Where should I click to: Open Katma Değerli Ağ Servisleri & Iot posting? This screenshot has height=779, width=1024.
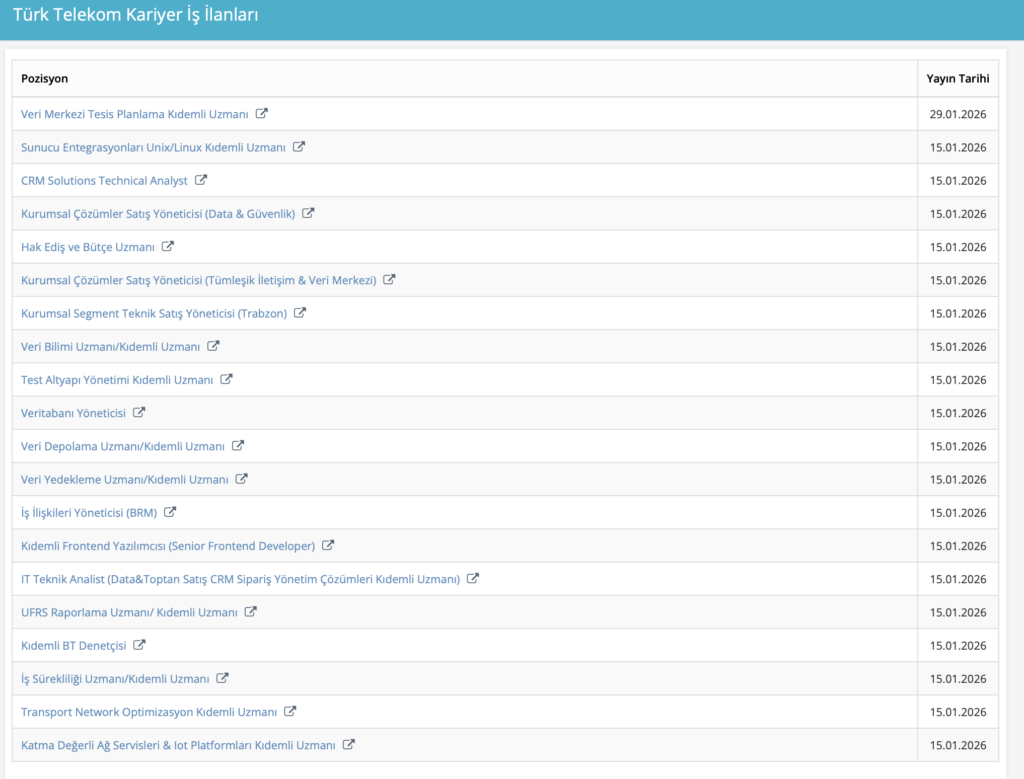(178, 745)
